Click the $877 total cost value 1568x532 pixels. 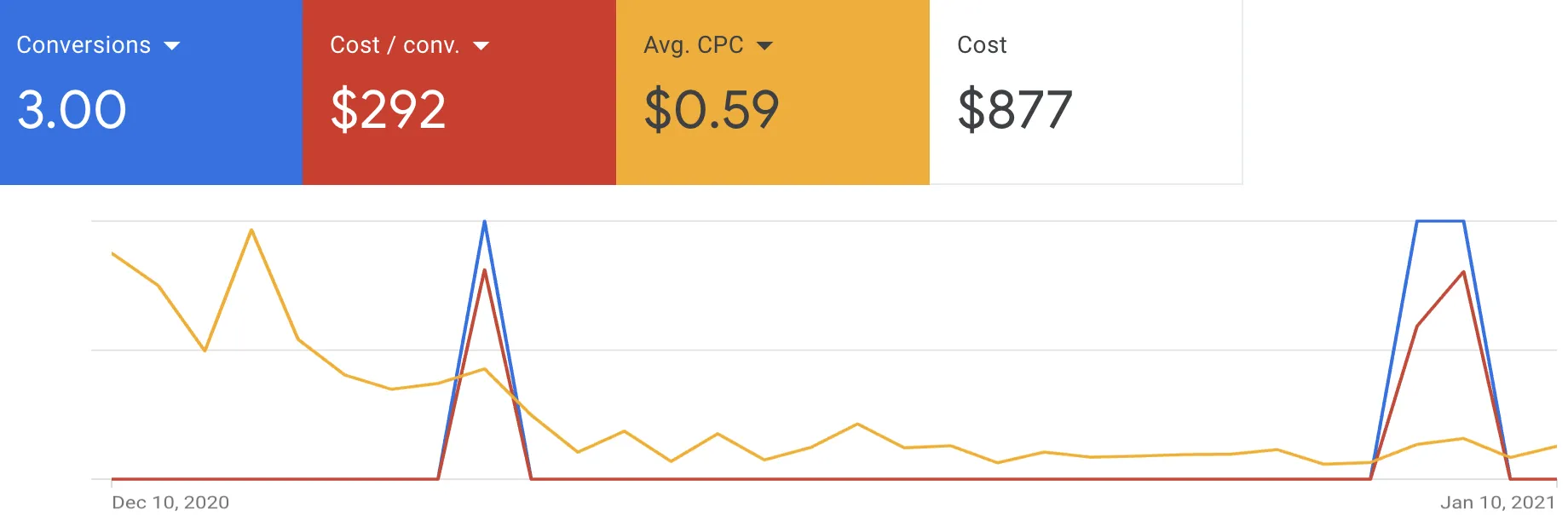(x=1015, y=110)
